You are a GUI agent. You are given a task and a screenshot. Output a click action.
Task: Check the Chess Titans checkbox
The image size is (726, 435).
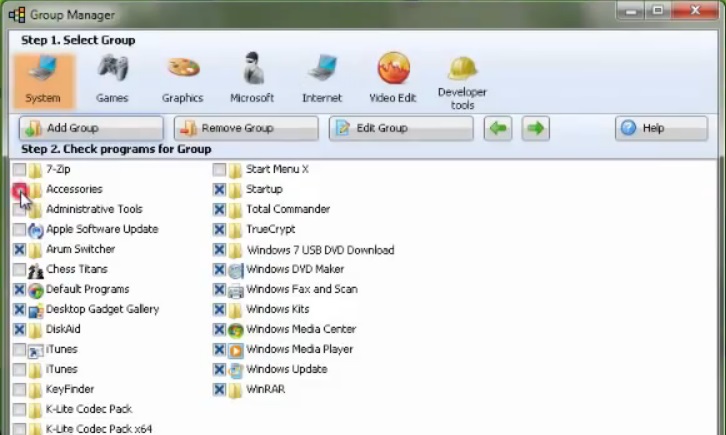point(19,269)
